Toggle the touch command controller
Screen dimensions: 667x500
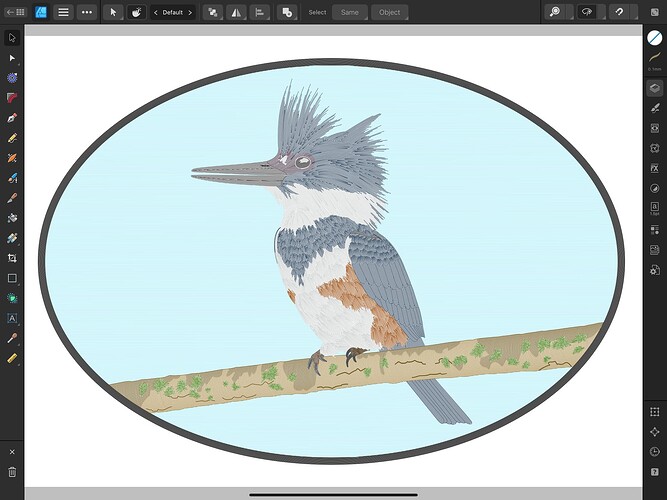pos(136,12)
